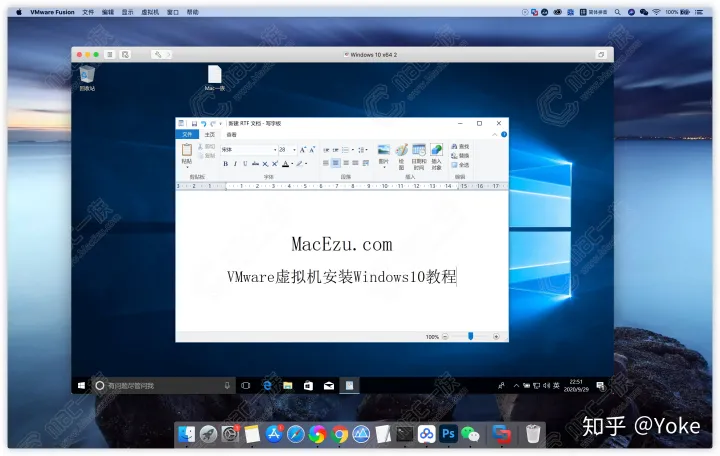Apply the text color A swatch
This screenshot has height=456, width=720.
point(285,164)
